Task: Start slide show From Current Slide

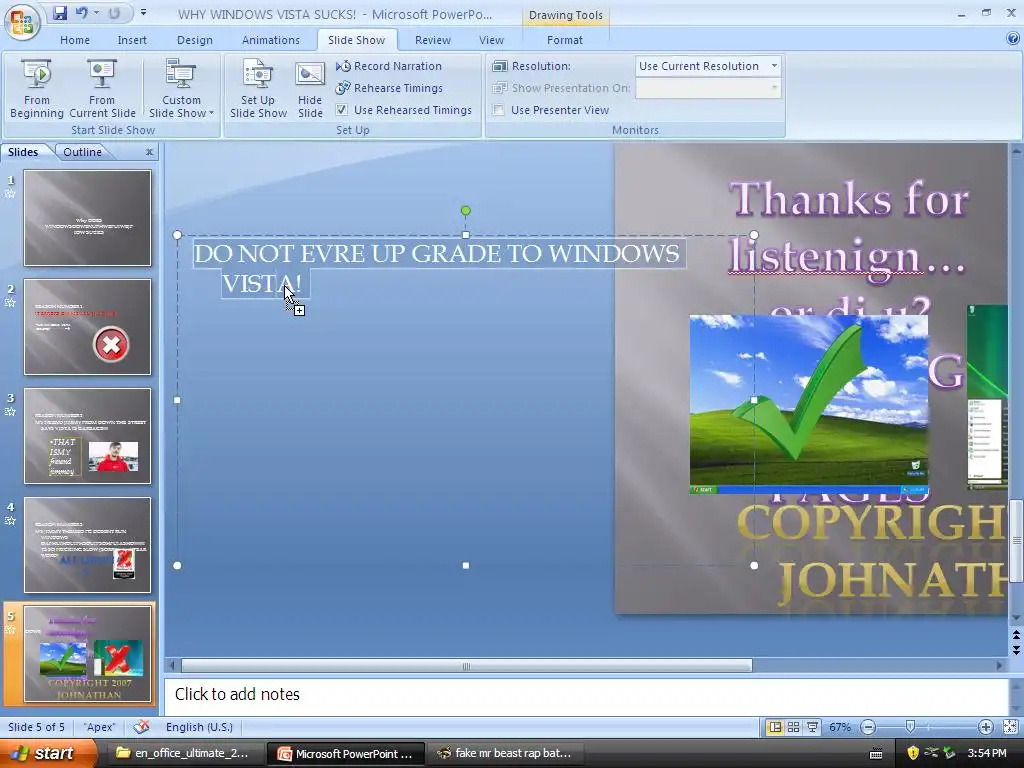Action: coord(102,89)
